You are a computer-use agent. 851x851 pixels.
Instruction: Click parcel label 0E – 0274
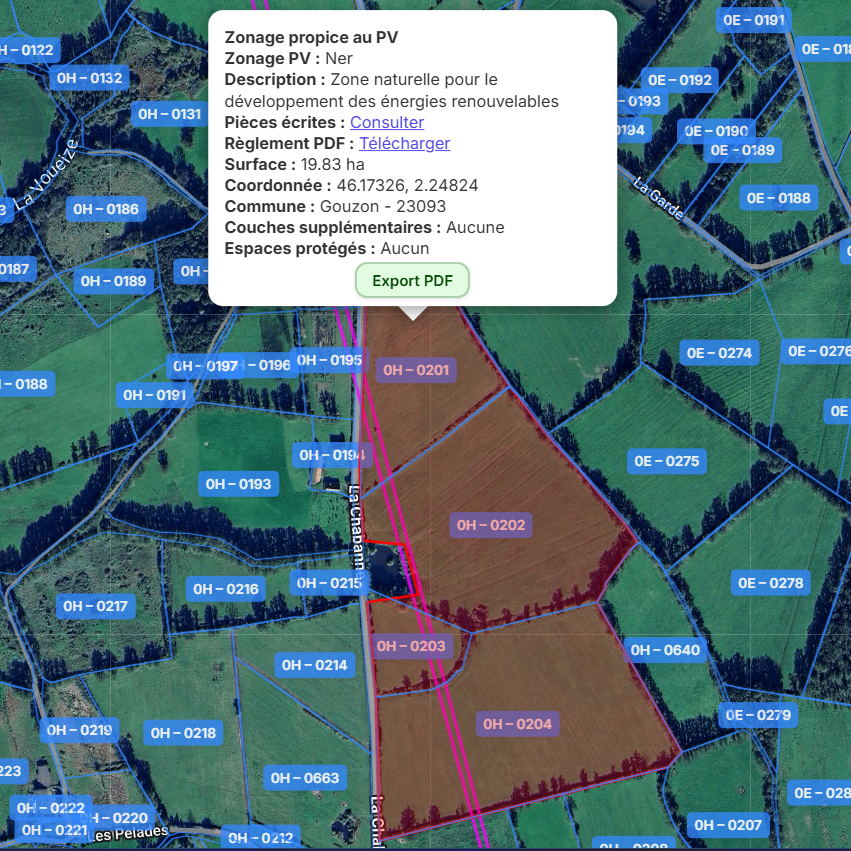click(x=719, y=353)
